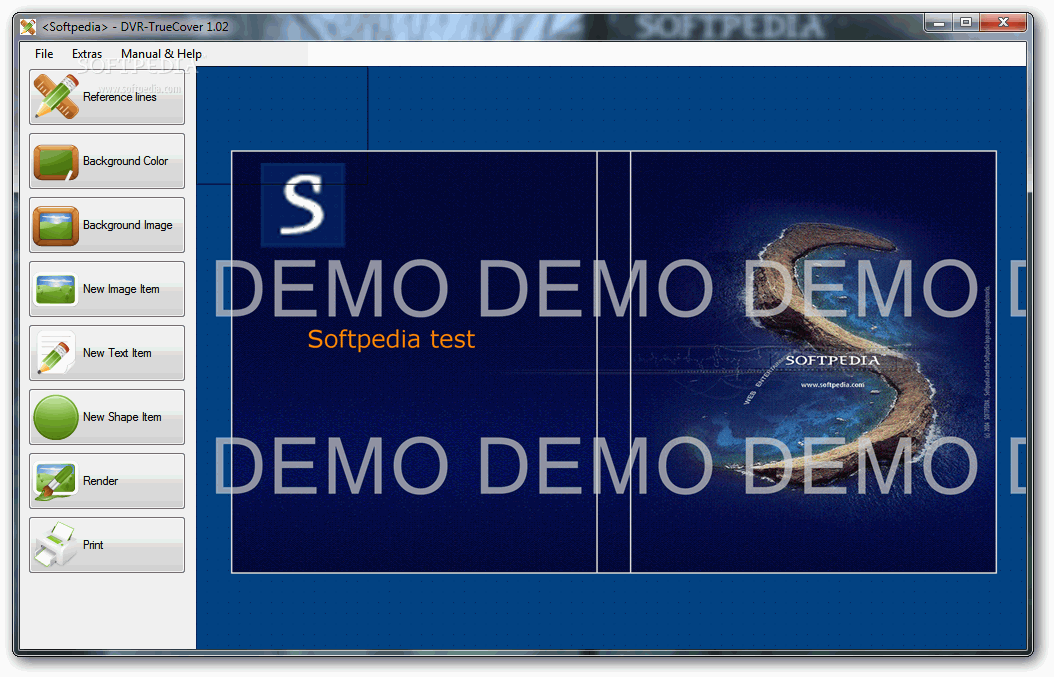Click the Reference lines pencil-and-ruler icon
1054x677 pixels.
point(56,96)
